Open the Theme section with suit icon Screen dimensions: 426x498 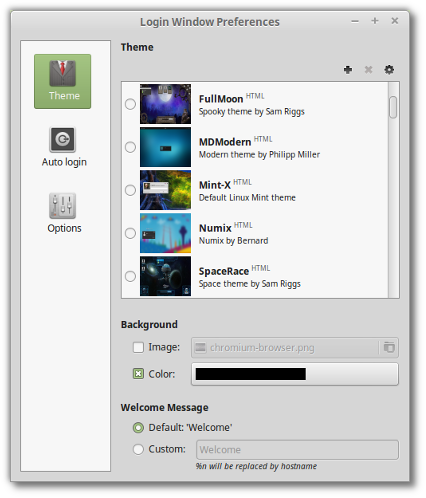62,81
